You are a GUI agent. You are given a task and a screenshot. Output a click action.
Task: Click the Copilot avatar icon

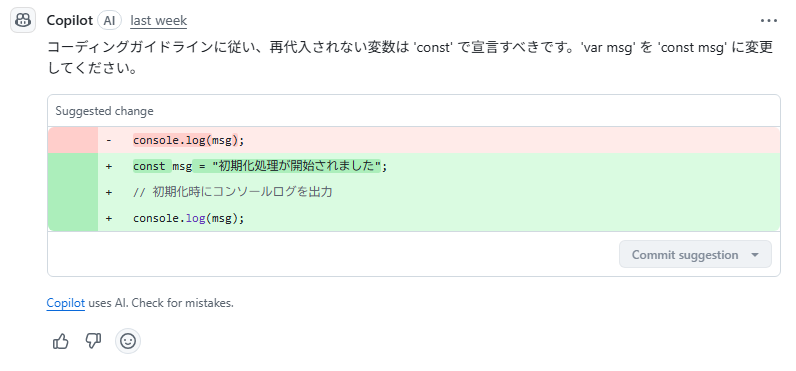coord(23,20)
